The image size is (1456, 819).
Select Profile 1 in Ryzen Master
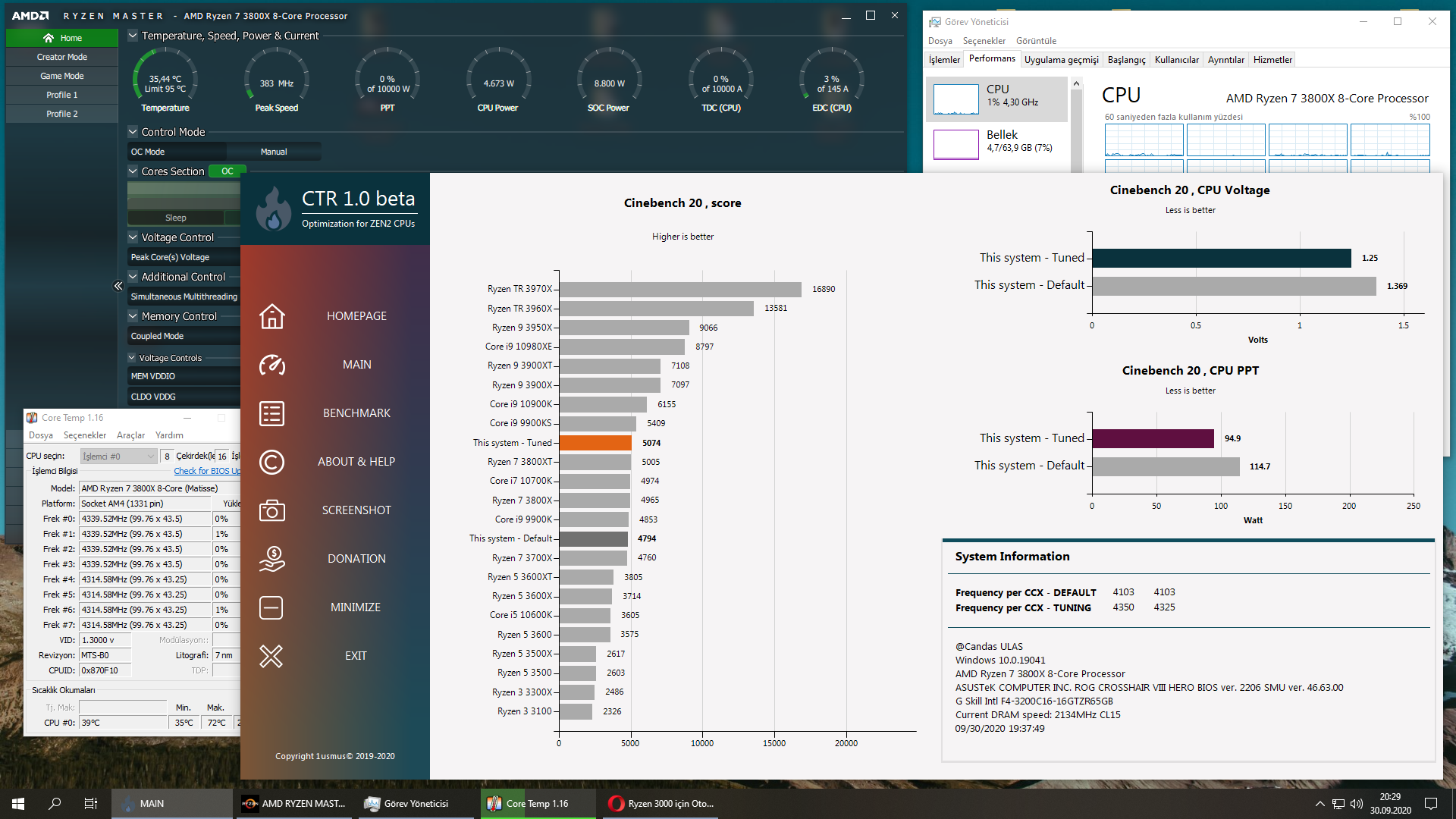(x=62, y=95)
